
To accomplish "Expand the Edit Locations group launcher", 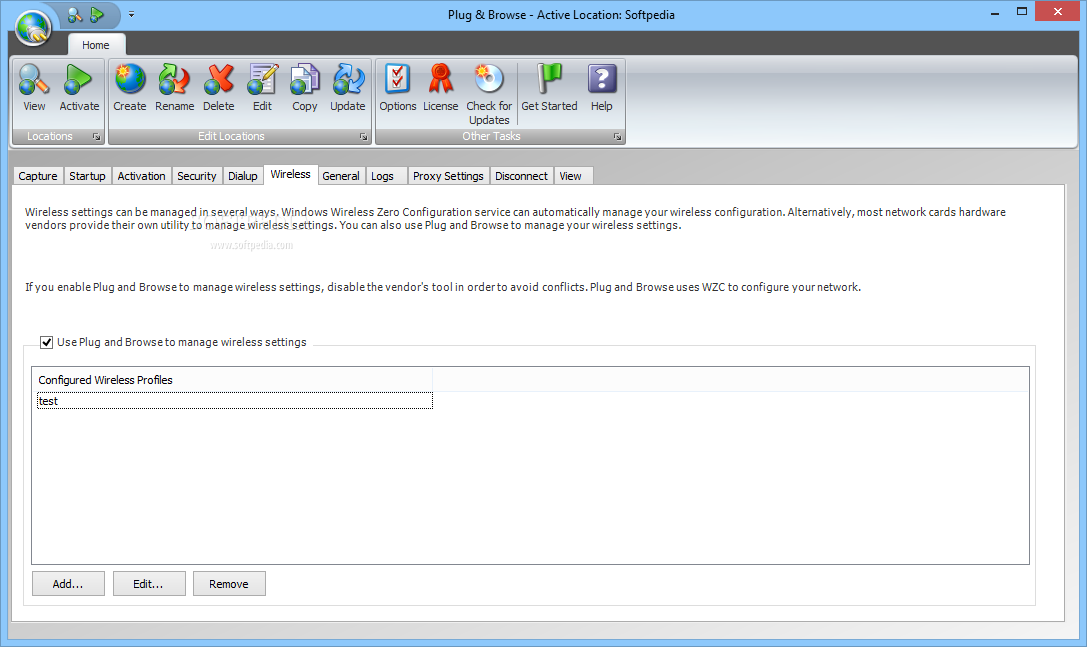I will click(x=363, y=137).
